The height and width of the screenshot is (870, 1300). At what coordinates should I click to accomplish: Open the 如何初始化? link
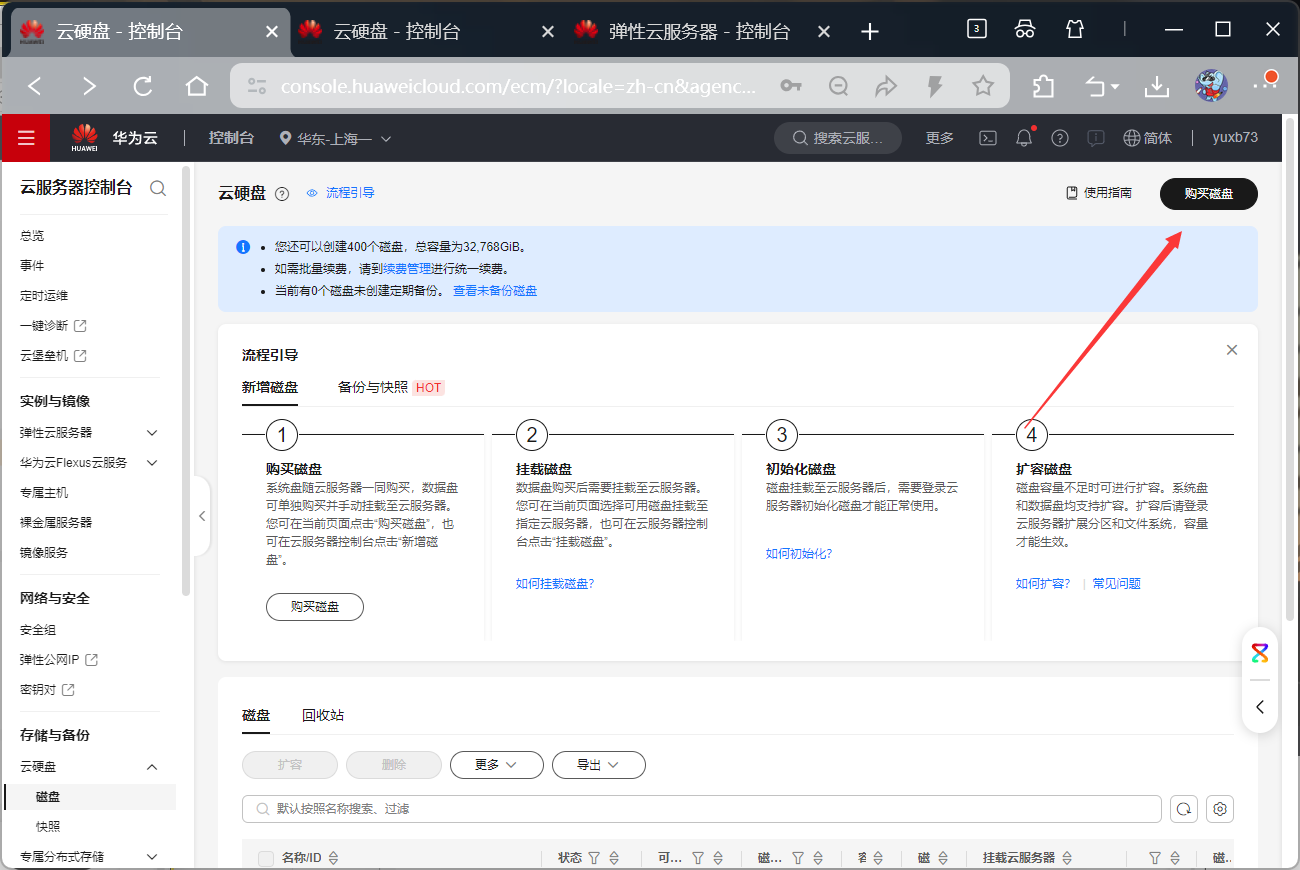pos(799,554)
